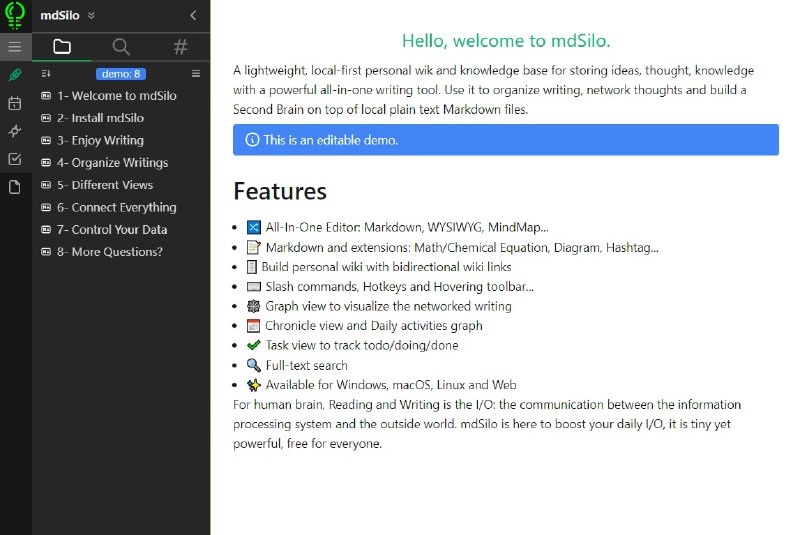
Task: Open the note 2- Install mdSilo
Action: [x=100, y=118]
